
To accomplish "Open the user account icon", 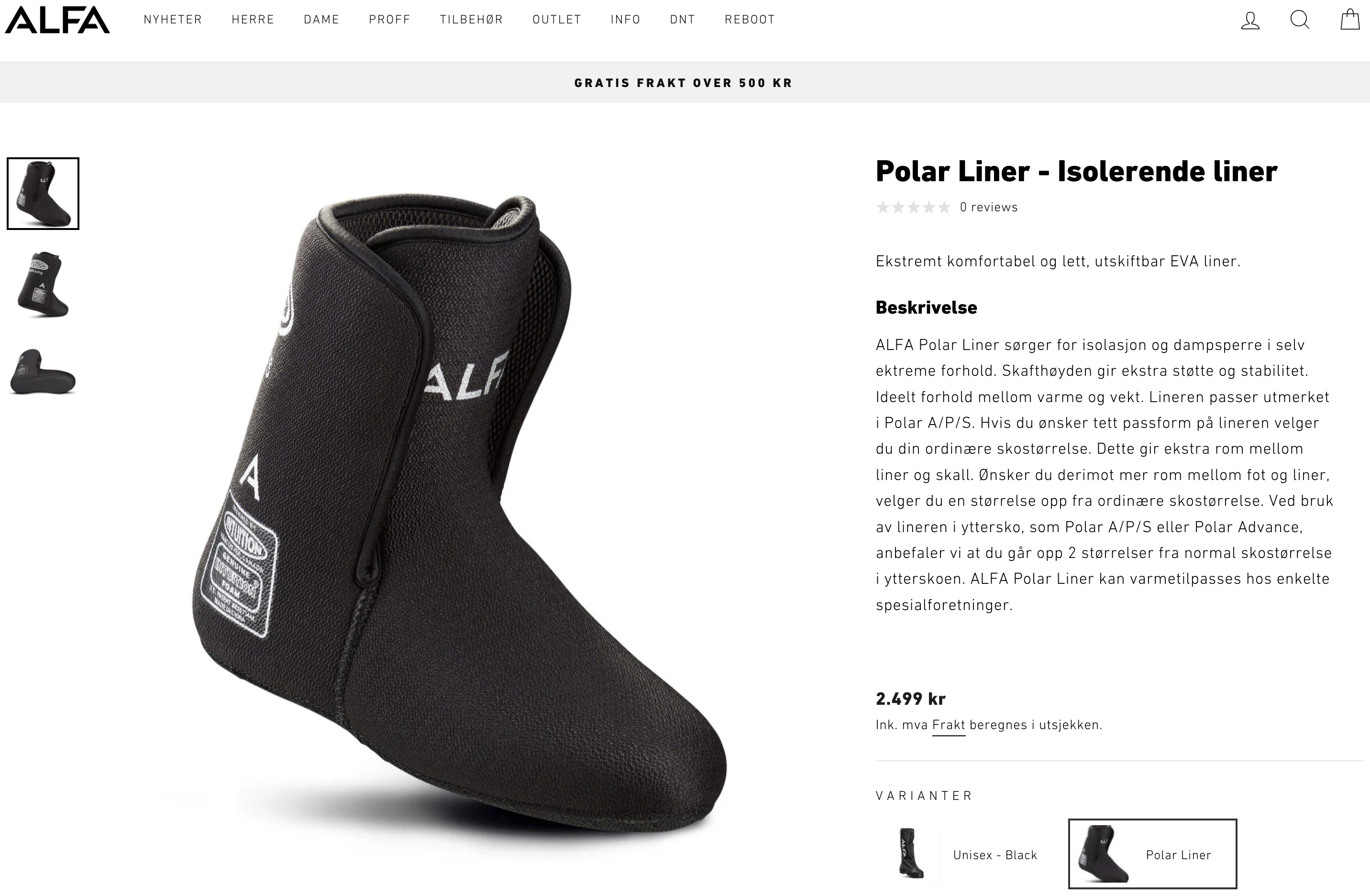I will 1249,20.
